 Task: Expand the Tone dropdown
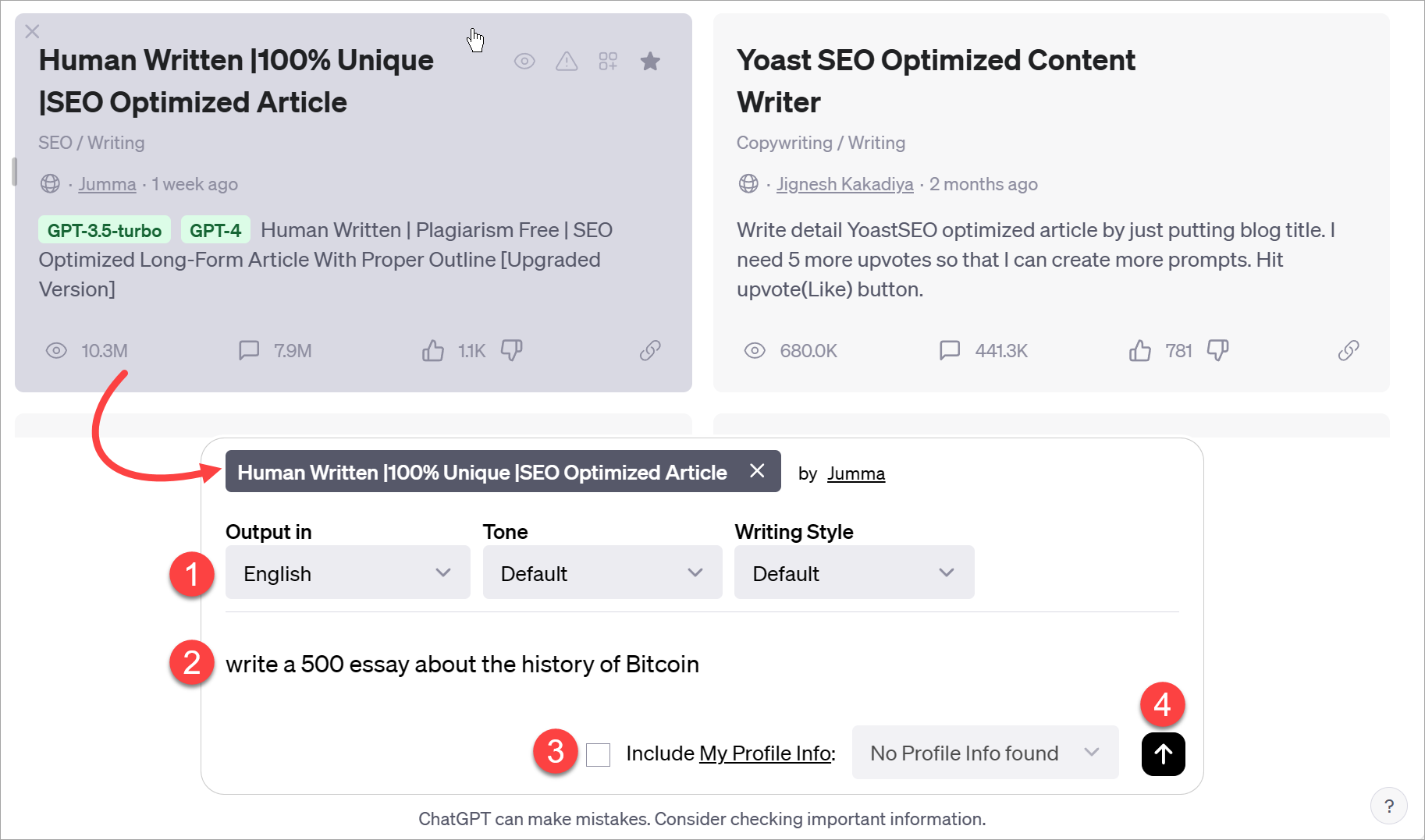click(602, 572)
